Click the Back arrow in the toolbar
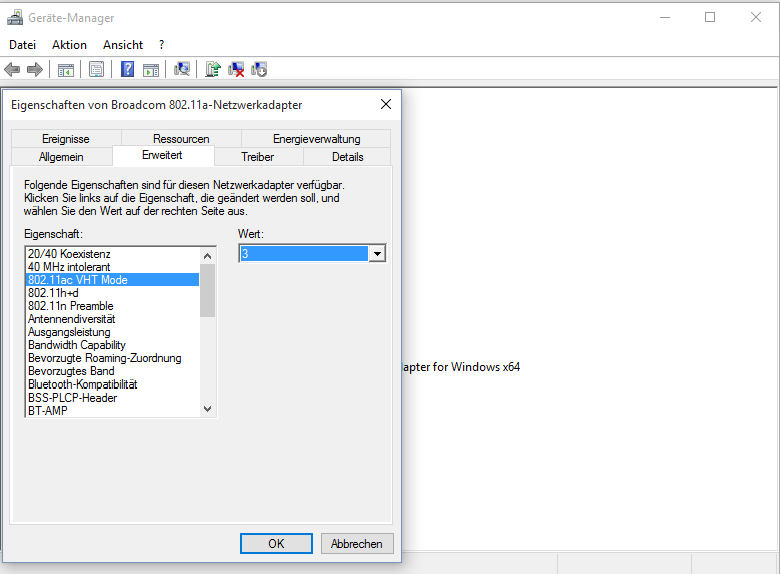 12,69
